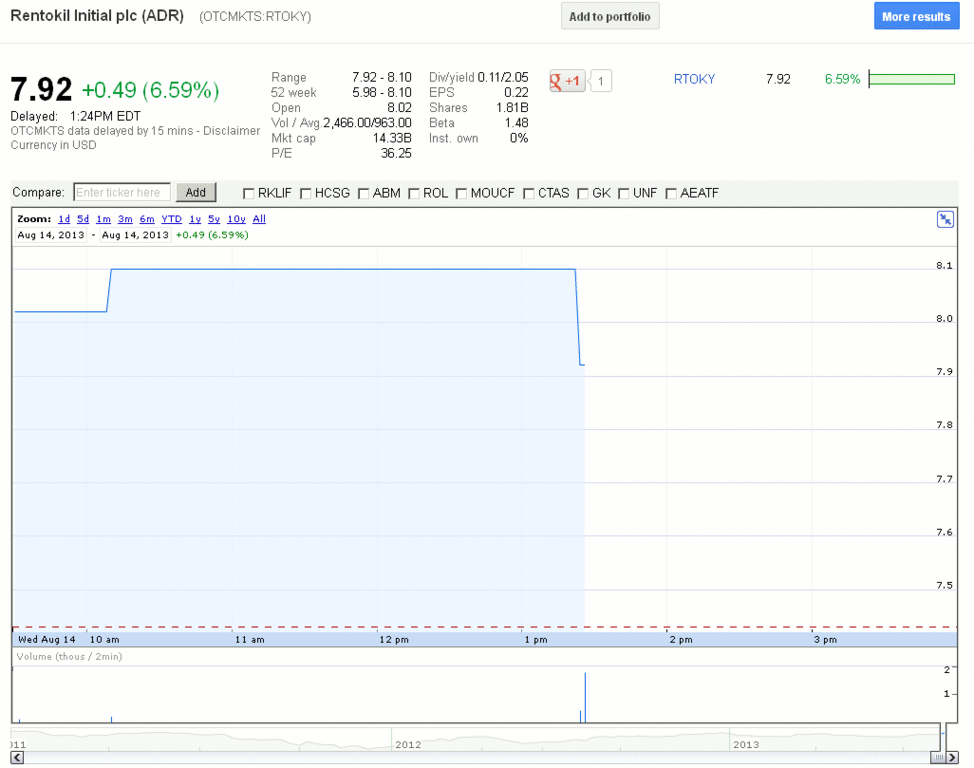974x768 pixels.
Task: Click the 52 week range value
Action: [381, 93]
